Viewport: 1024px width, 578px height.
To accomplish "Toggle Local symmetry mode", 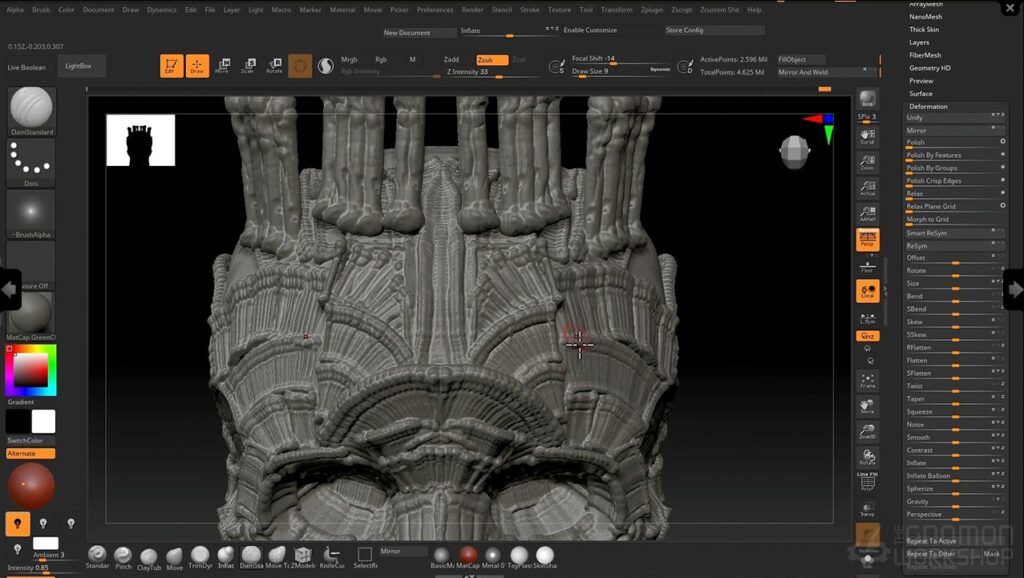I will pyautogui.click(x=867, y=291).
